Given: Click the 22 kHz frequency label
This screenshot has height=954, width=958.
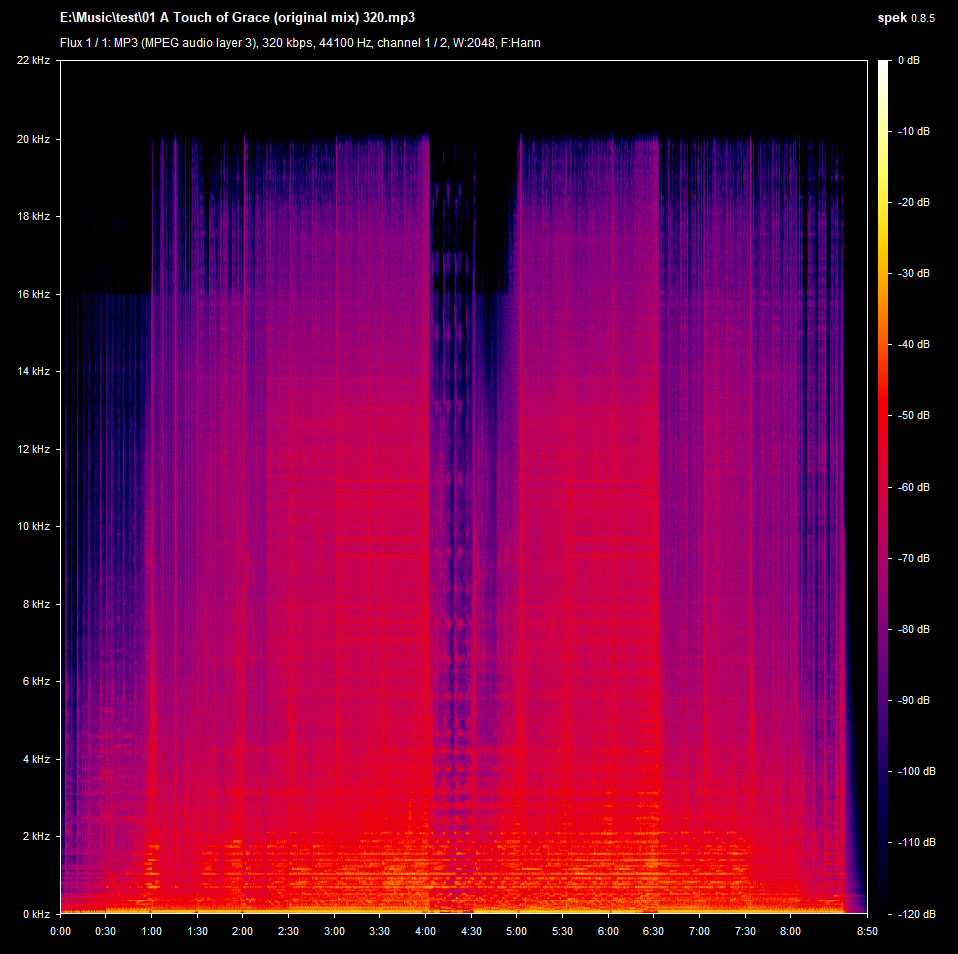Looking at the screenshot, I should 32,61.
